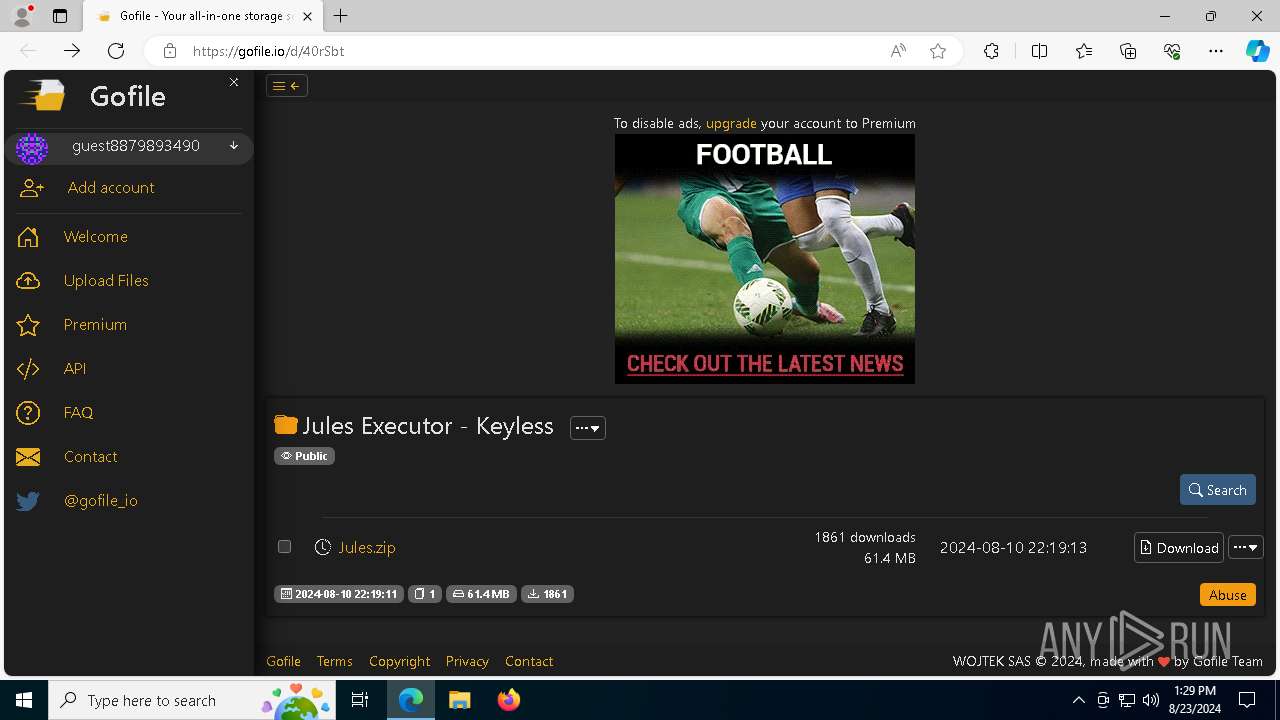
Task: Click the guest8879893490 avatar icon
Action: [x=32, y=148]
